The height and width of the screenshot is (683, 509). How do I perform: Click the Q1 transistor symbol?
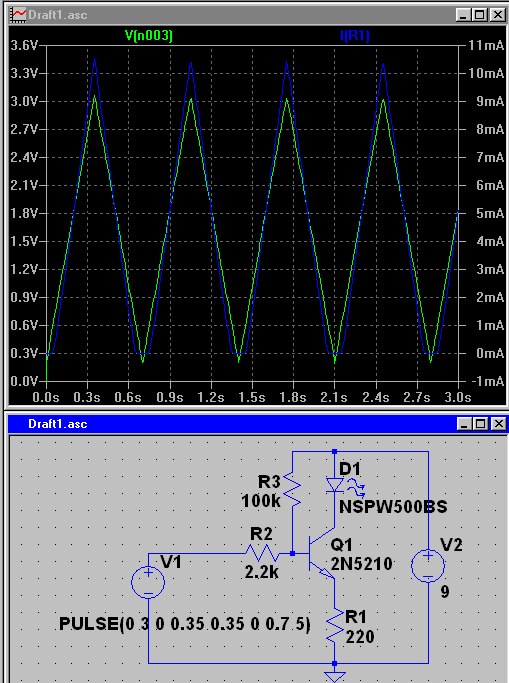tap(321, 554)
